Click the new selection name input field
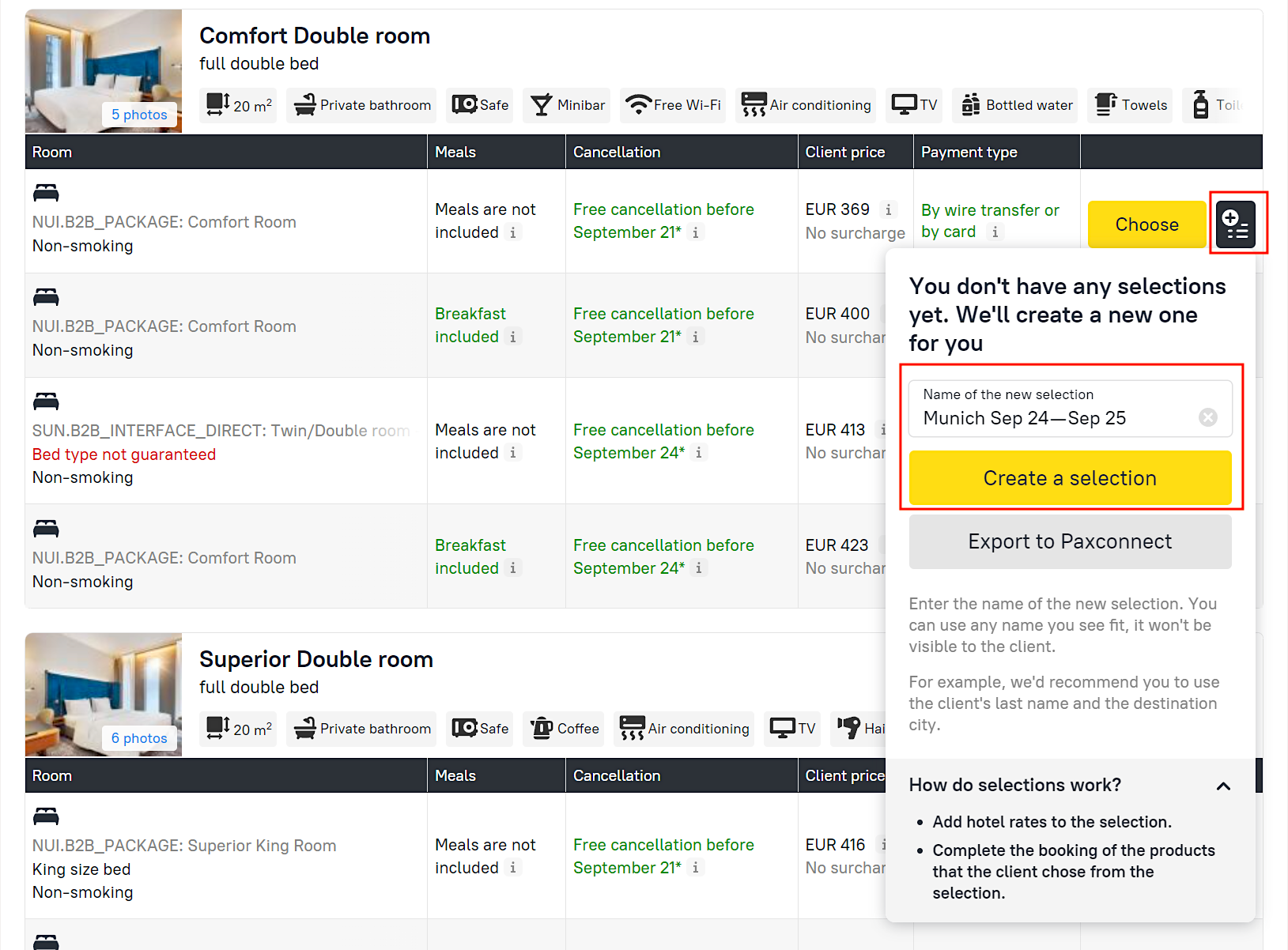The image size is (1288, 950). 1052,417
